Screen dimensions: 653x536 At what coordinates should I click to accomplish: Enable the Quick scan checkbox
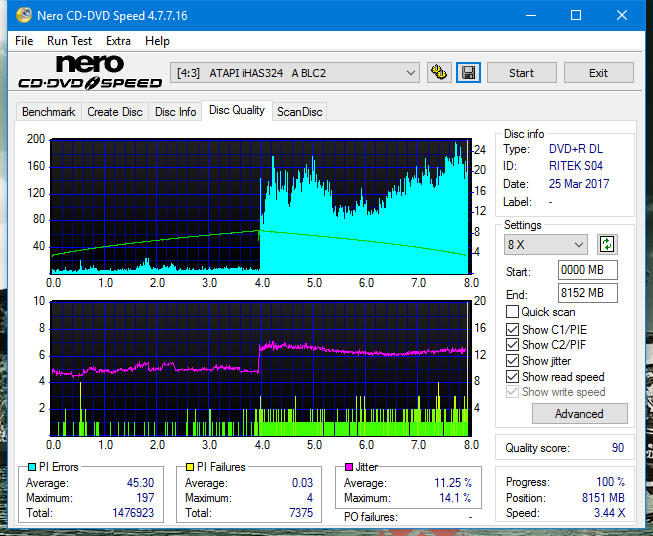[512, 312]
